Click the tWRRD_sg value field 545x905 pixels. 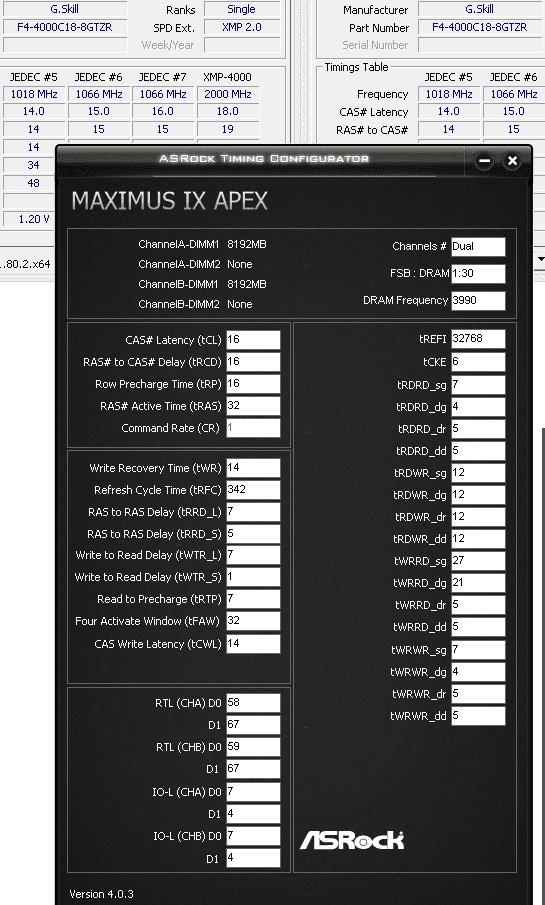pos(479,560)
